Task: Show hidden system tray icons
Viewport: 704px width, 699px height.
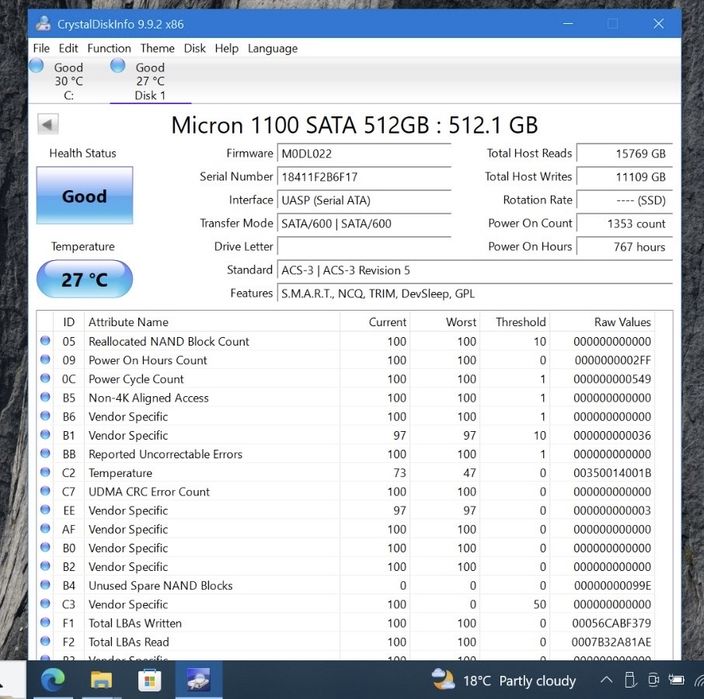Action: point(606,680)
